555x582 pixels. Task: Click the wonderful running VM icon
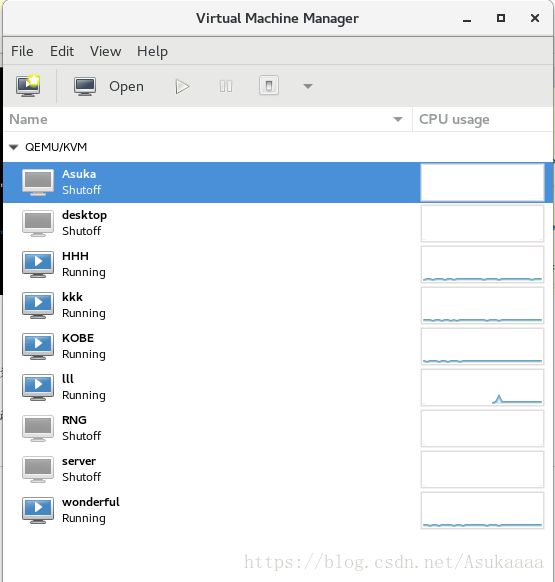pyautogui.click(x=38, y=510)
